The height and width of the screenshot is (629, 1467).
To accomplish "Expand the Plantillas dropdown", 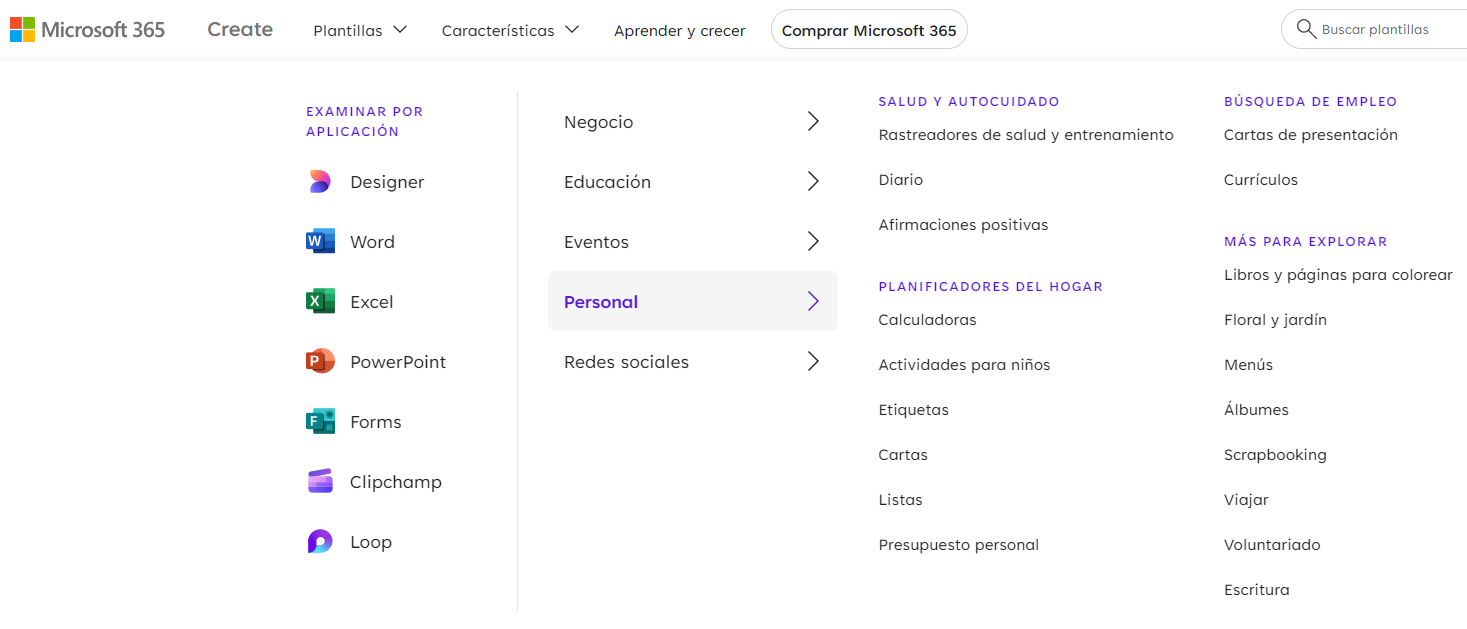I will point(360,30).
